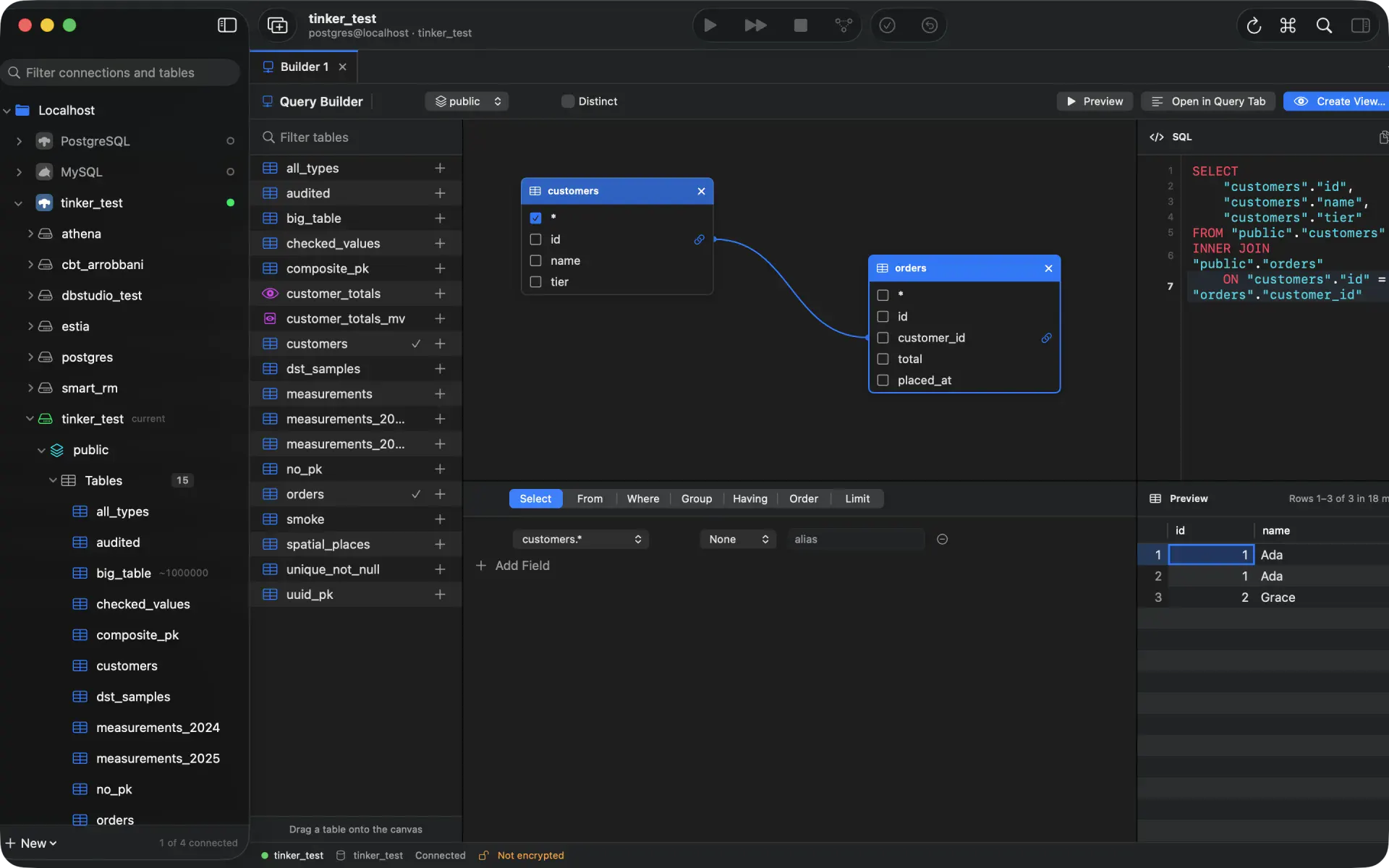
Task: Click the alias input field
Action: 855,539
